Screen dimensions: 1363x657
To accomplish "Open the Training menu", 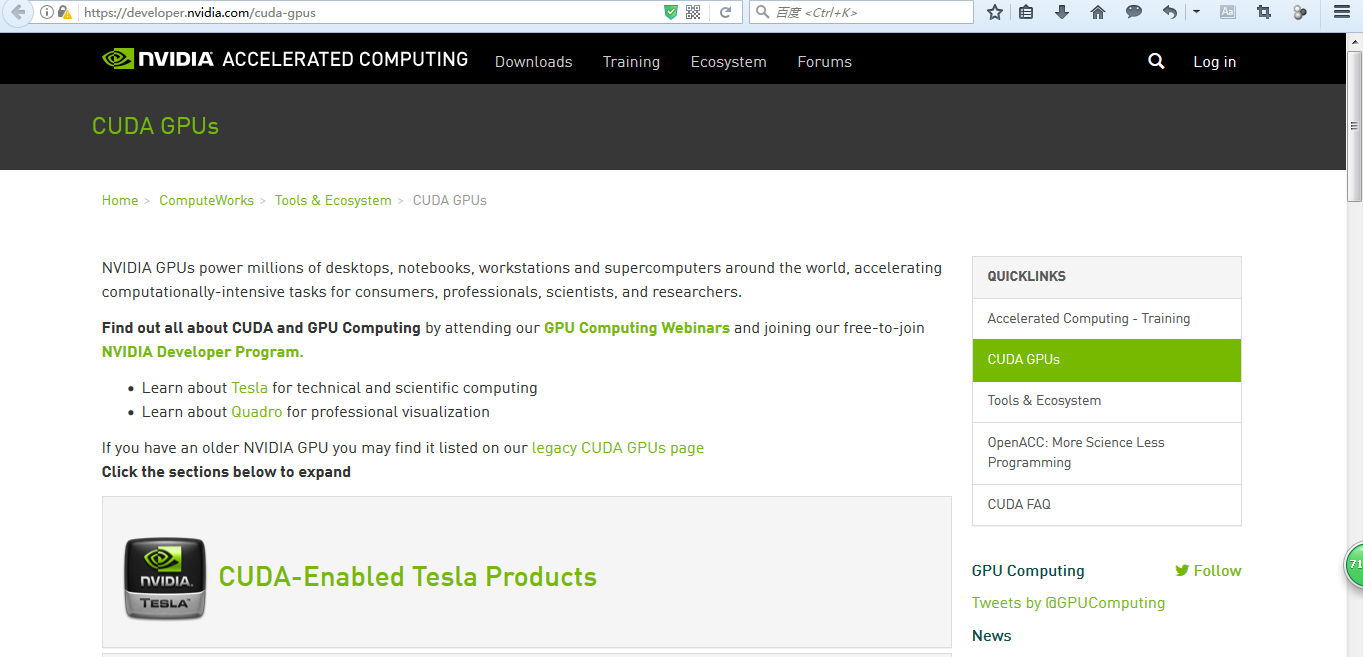I will pos(631,62).
